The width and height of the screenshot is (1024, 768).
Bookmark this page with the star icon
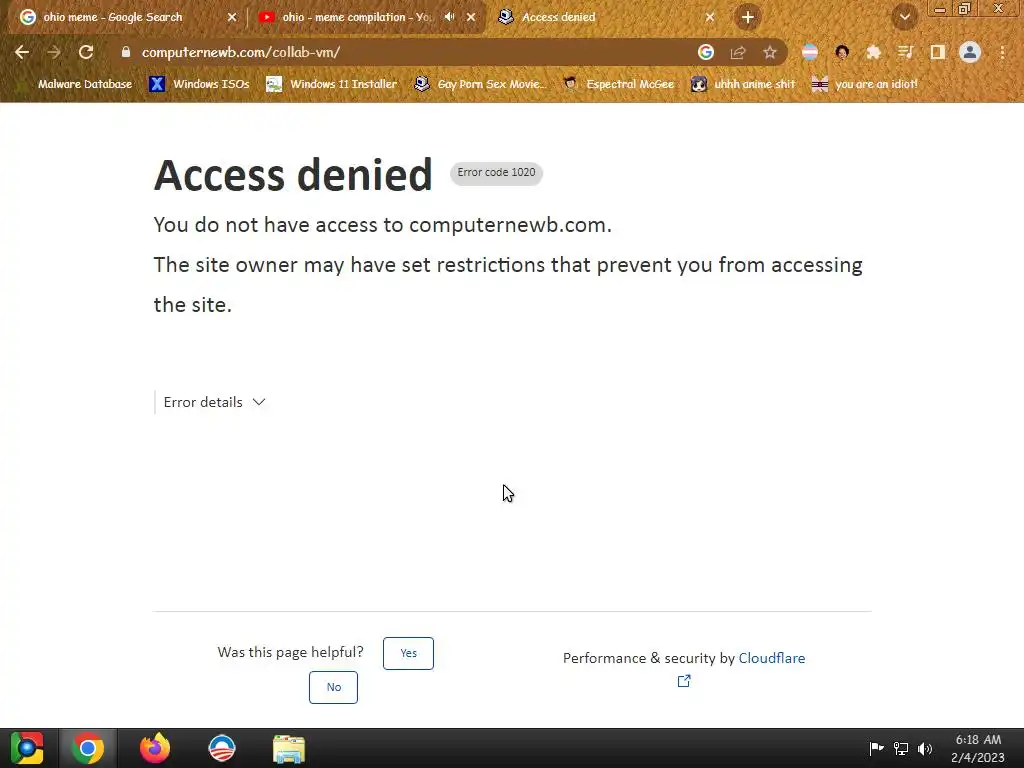tap(770, 52)
